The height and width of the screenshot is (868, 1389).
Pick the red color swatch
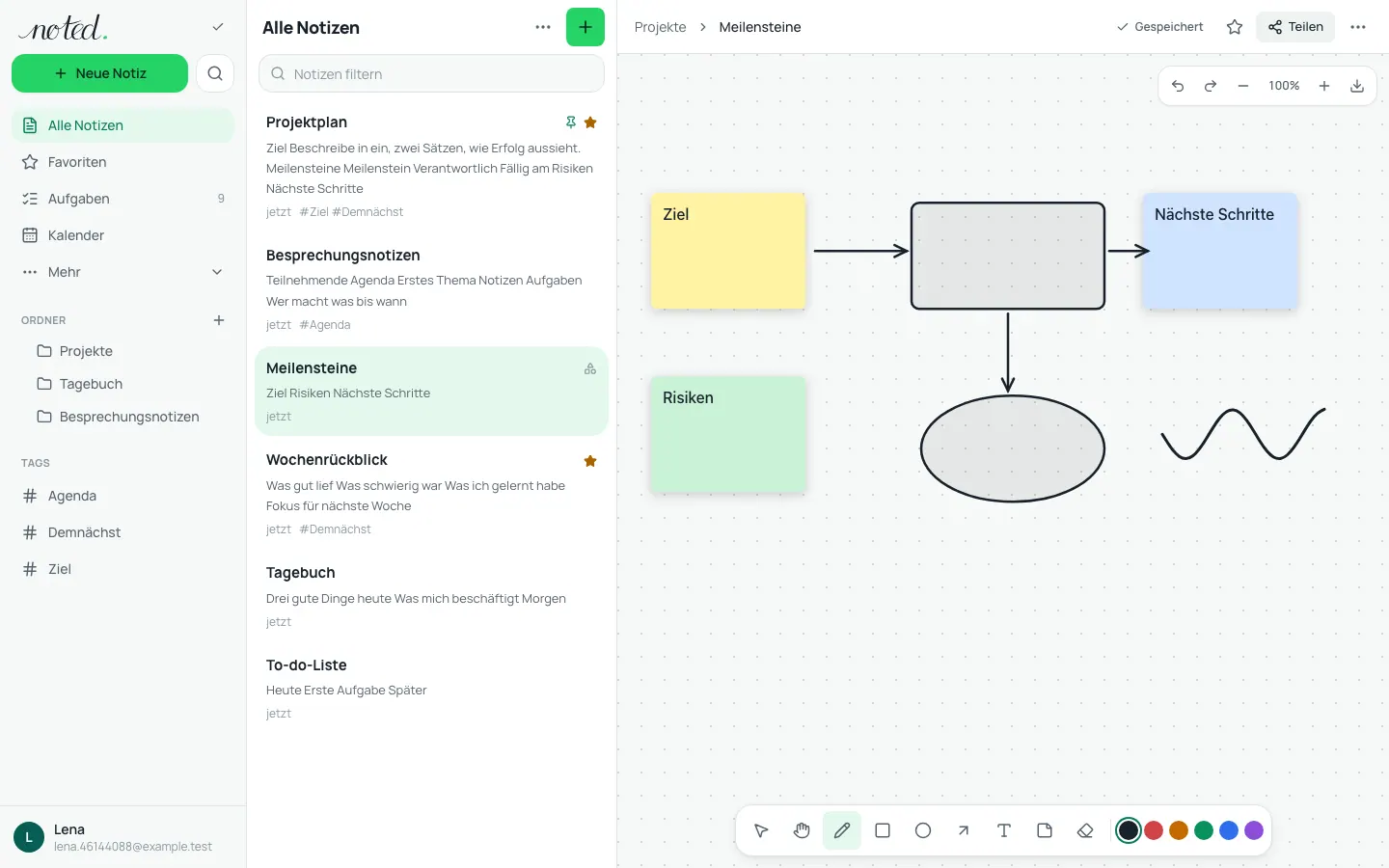1154,830
